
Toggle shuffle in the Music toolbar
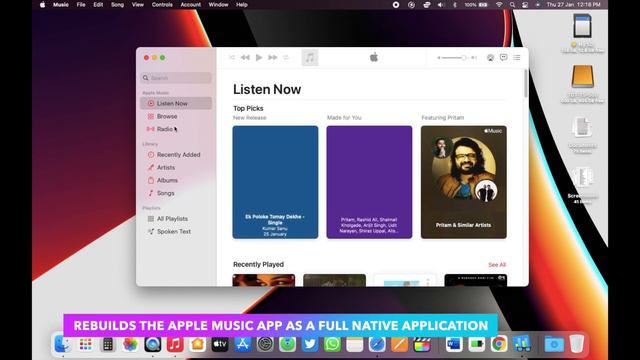pyautogui.click(x=232, y=58)
